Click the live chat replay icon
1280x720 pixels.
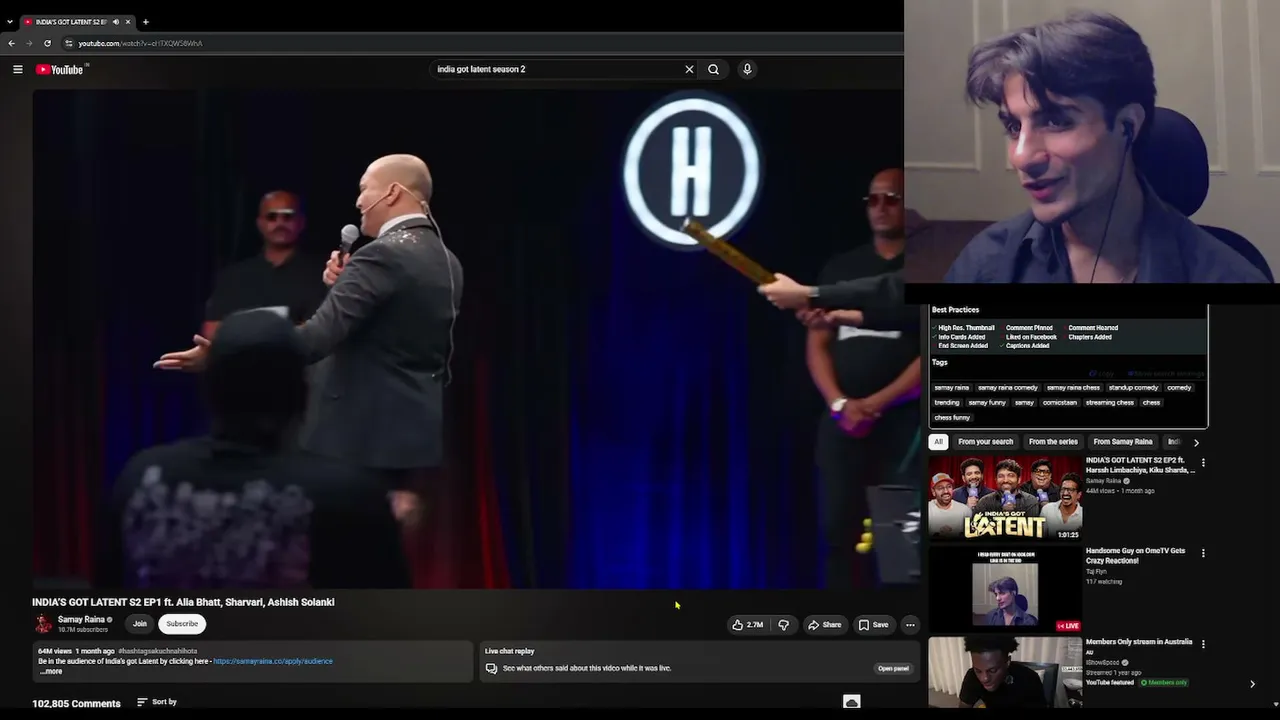click(491, 668)
